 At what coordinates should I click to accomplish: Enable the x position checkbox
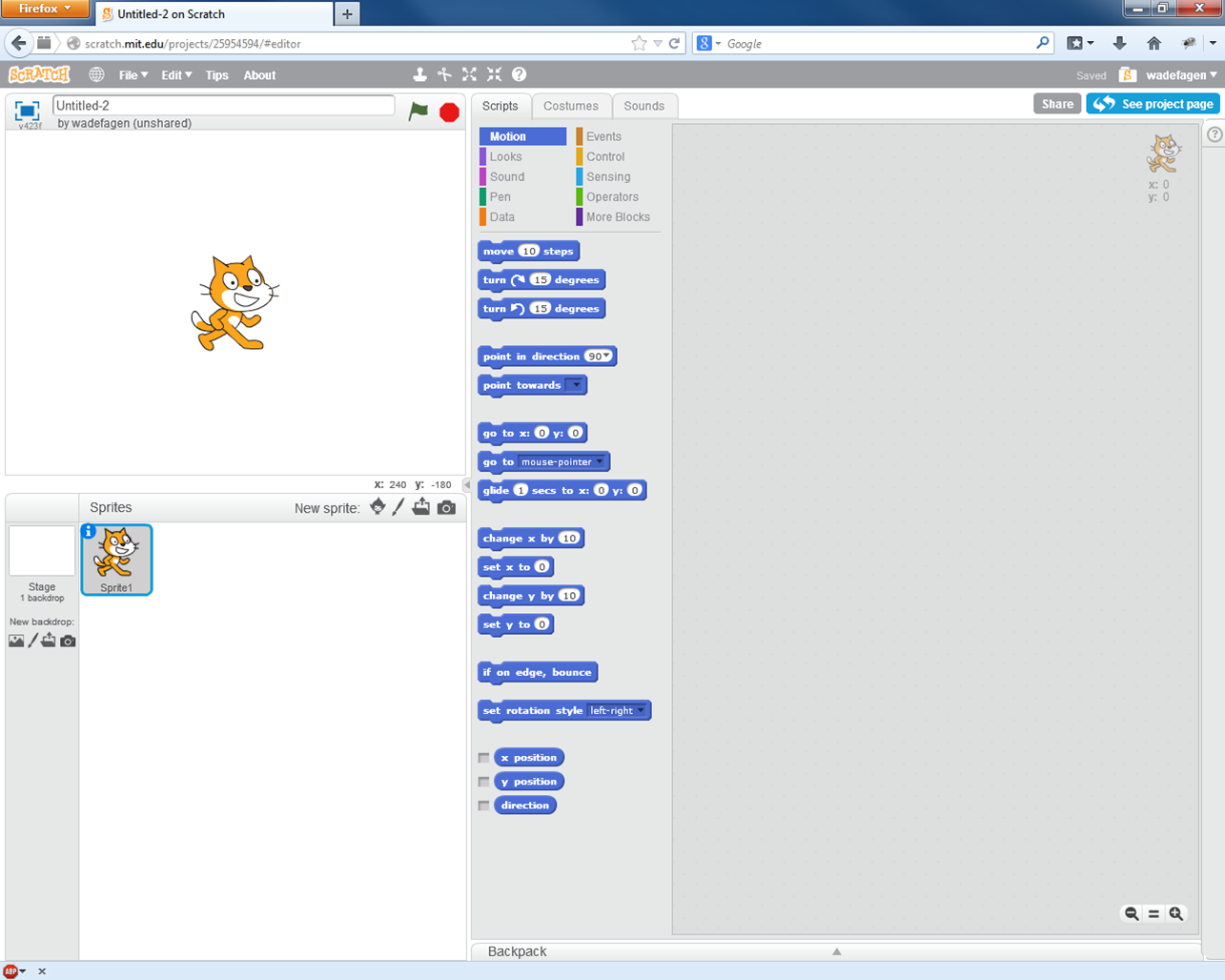tap(484, 758)
